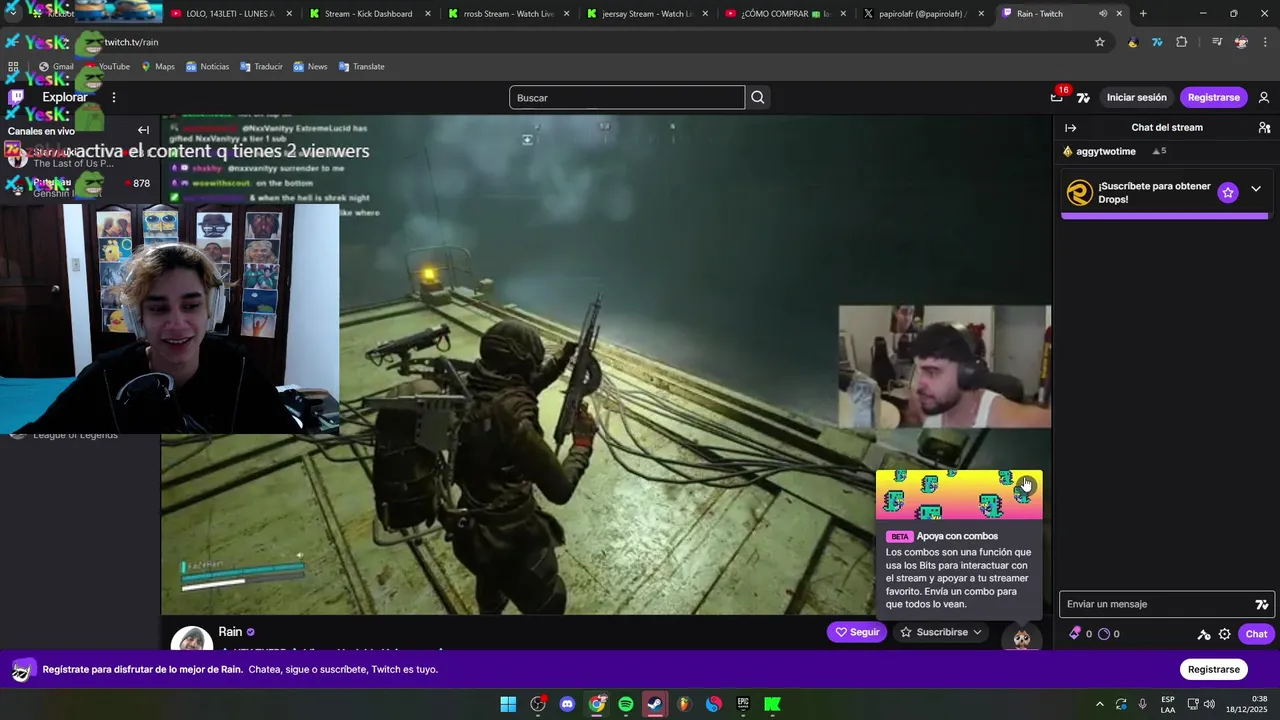Click the Bits balance icon
Image resolution: width=1280 pixels, height=720 pixels.
pyautogui.click(x=1075, y=633)
